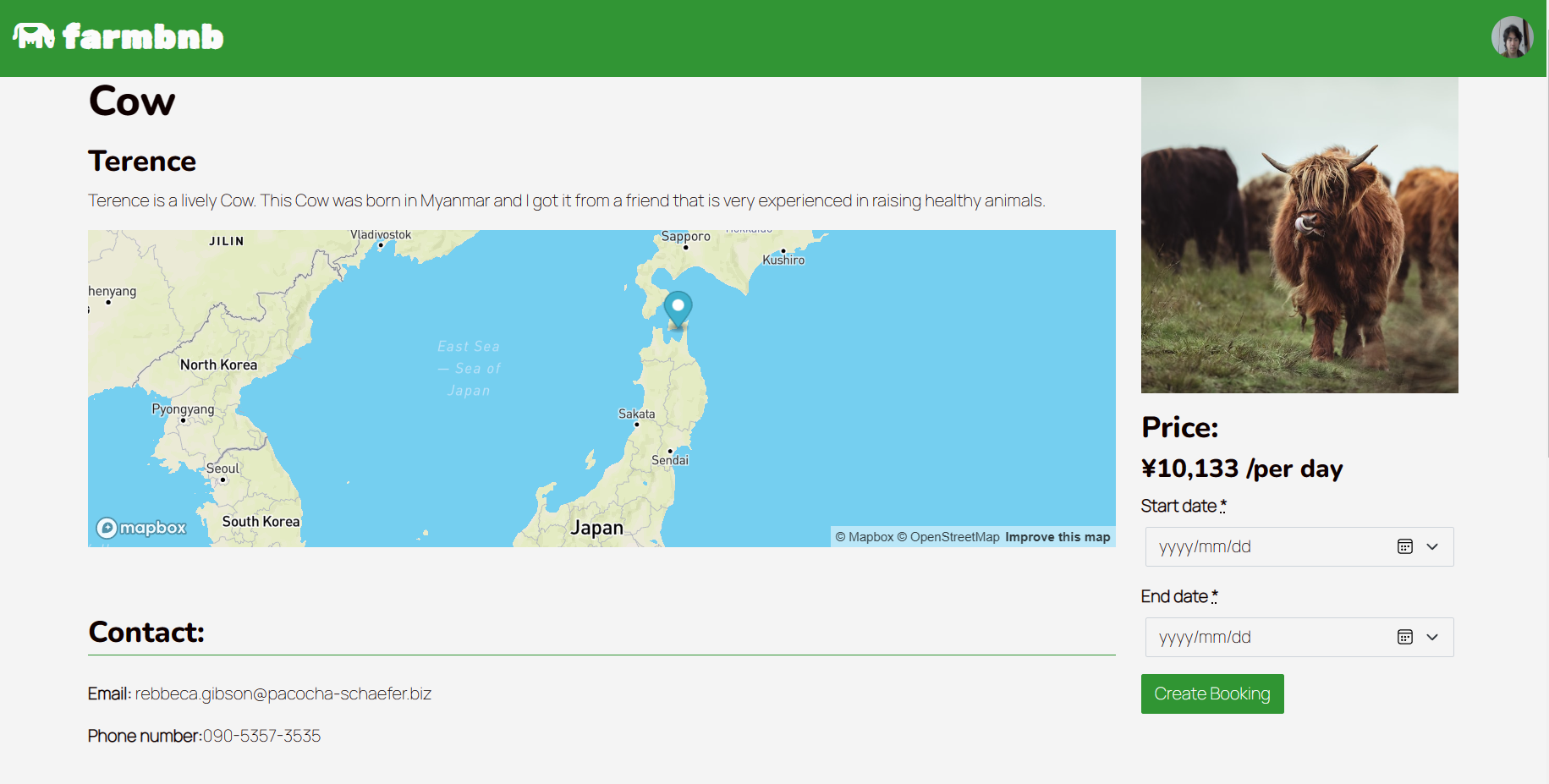Click the cow icon in the header
The height and width of the screenshot is (784, 1549).
pos(32,36)
